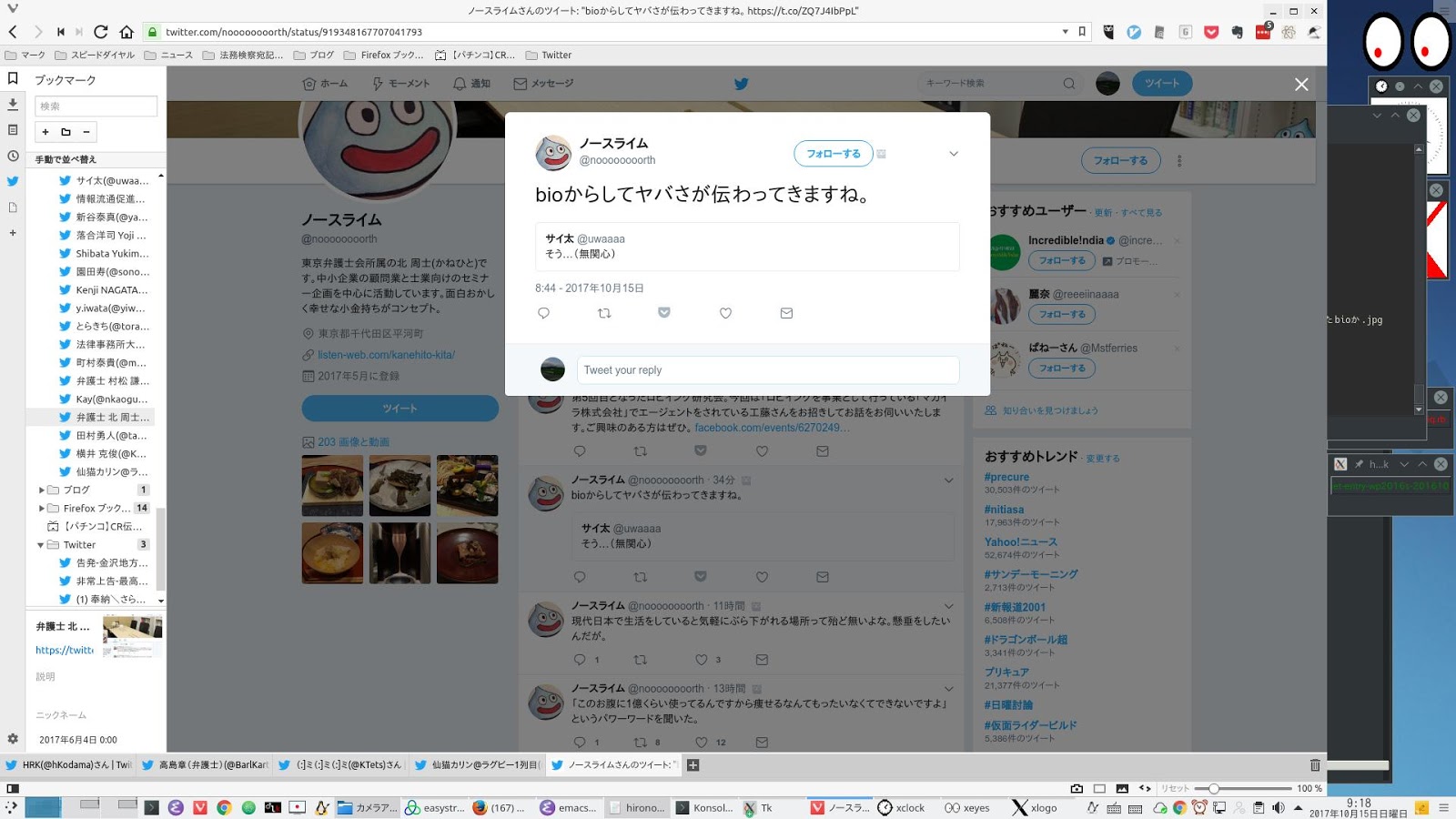
Task: Open Twitter bookmark bar folder
Action: 549,55
